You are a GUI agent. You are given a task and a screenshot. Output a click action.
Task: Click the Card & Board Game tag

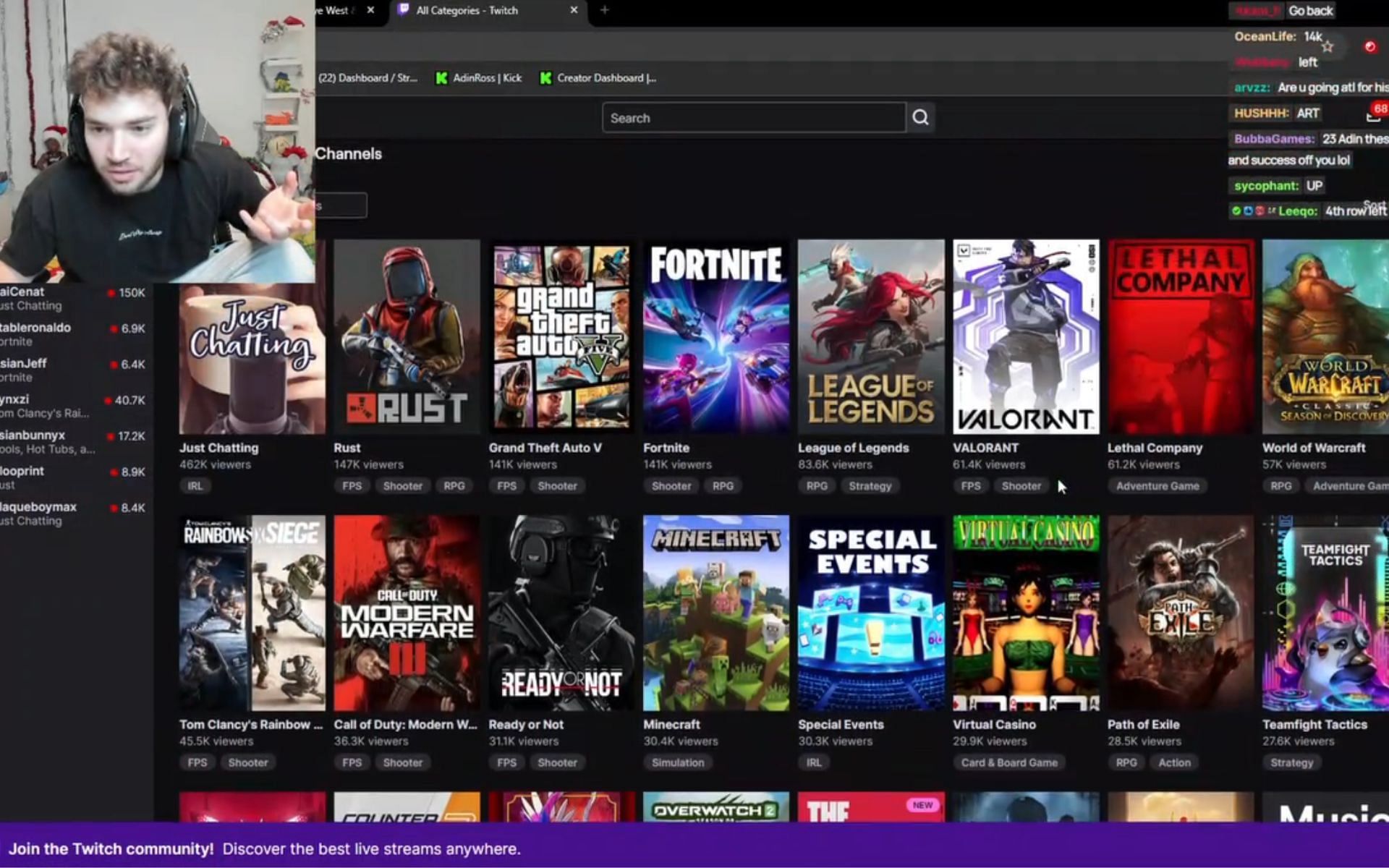click(1009, 762)
